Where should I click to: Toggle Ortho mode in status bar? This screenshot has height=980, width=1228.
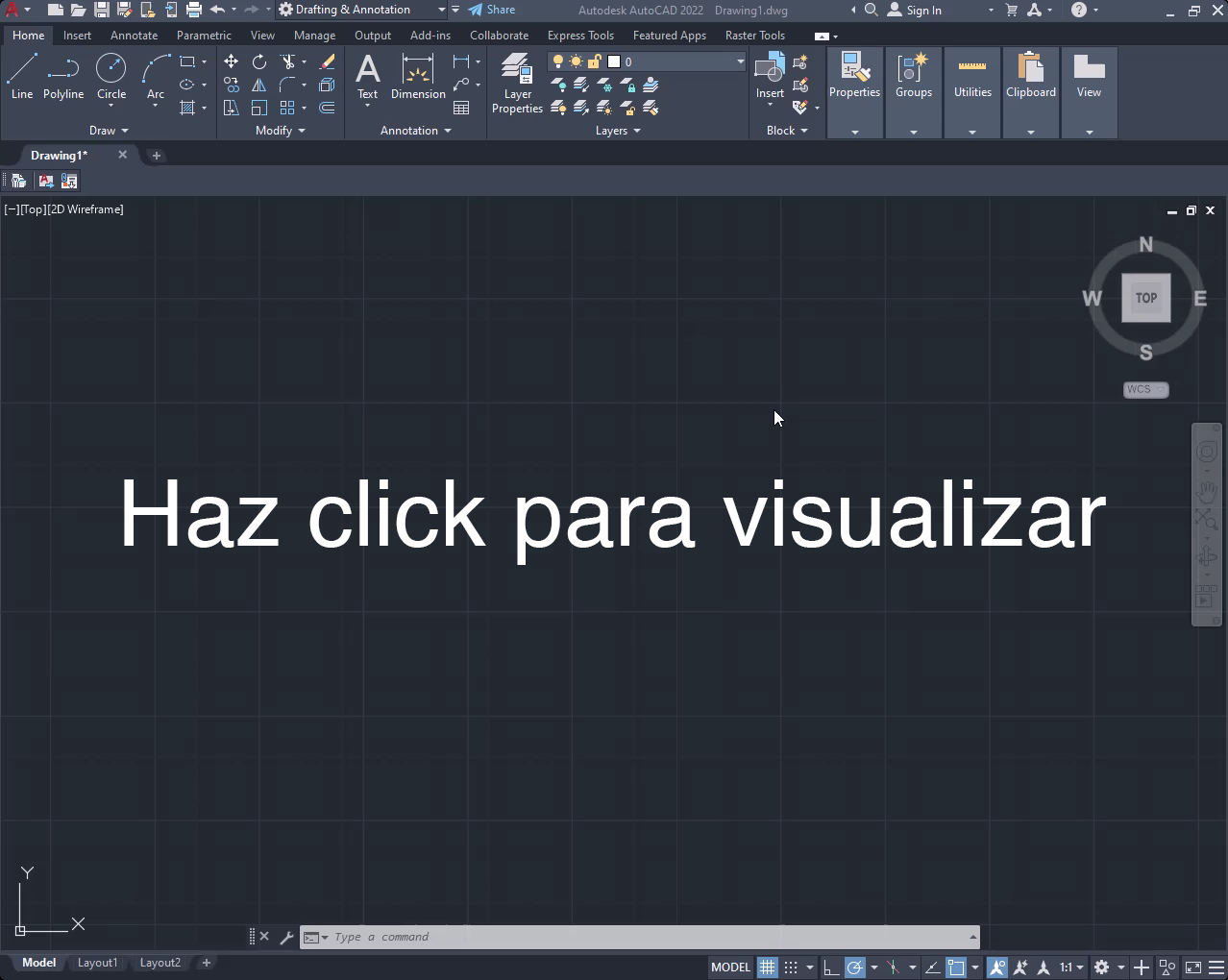pos(831,968)
